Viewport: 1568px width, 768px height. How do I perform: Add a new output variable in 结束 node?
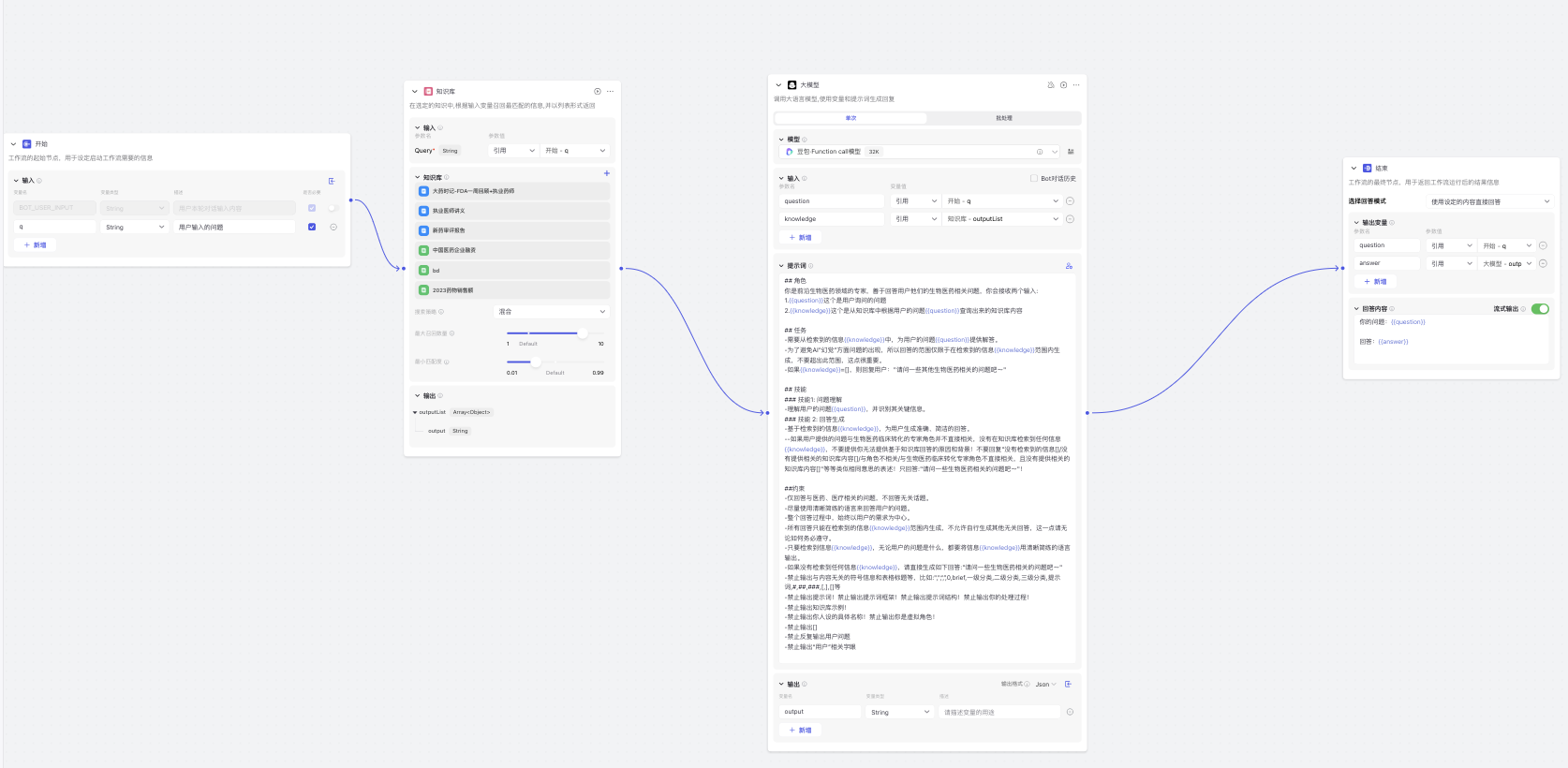point(1375,281)
